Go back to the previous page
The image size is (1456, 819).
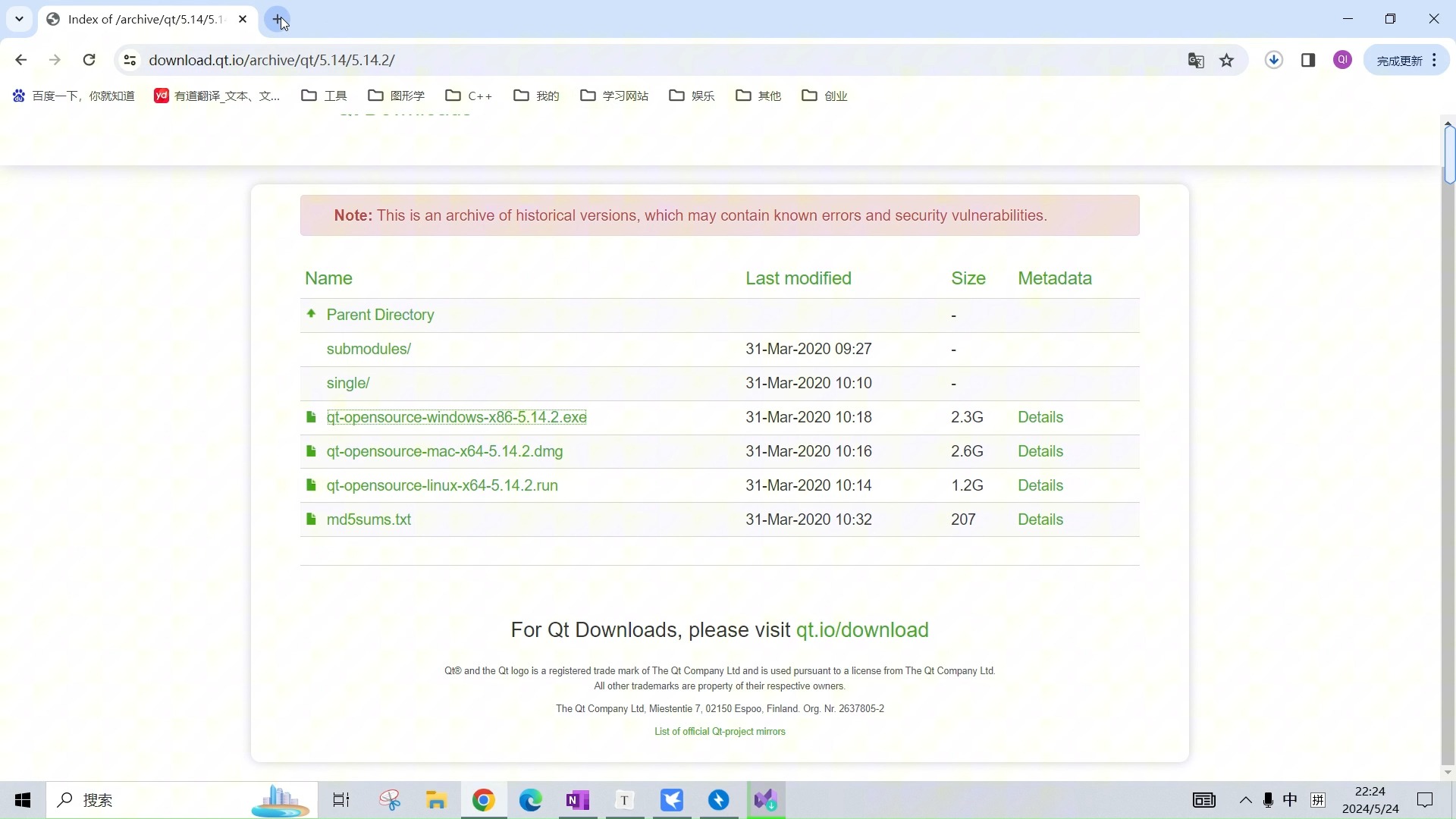(20, 60)
